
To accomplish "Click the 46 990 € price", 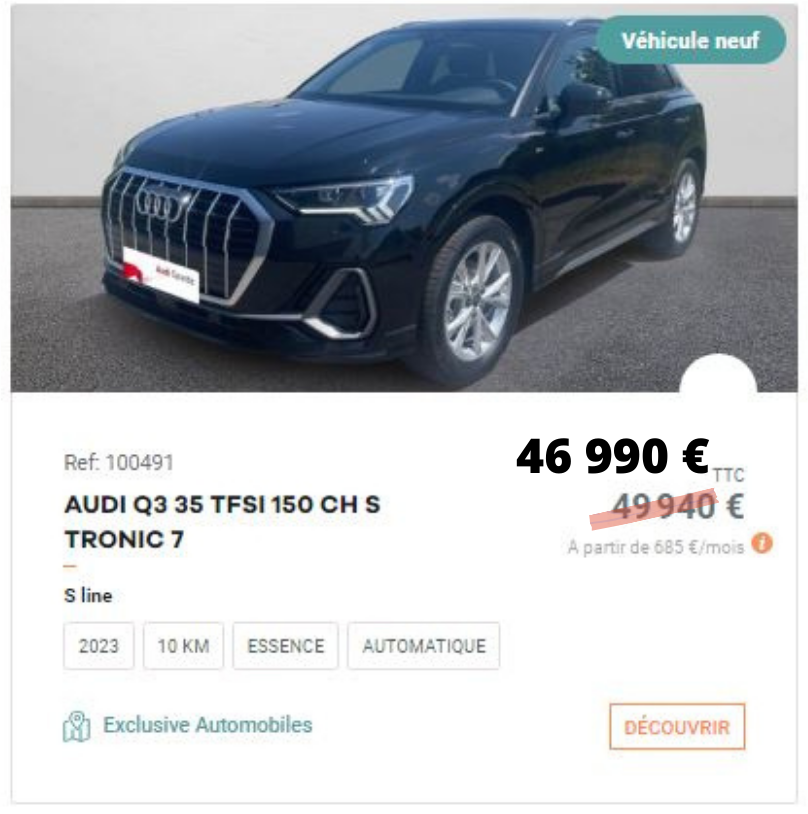I will [613, 456].
